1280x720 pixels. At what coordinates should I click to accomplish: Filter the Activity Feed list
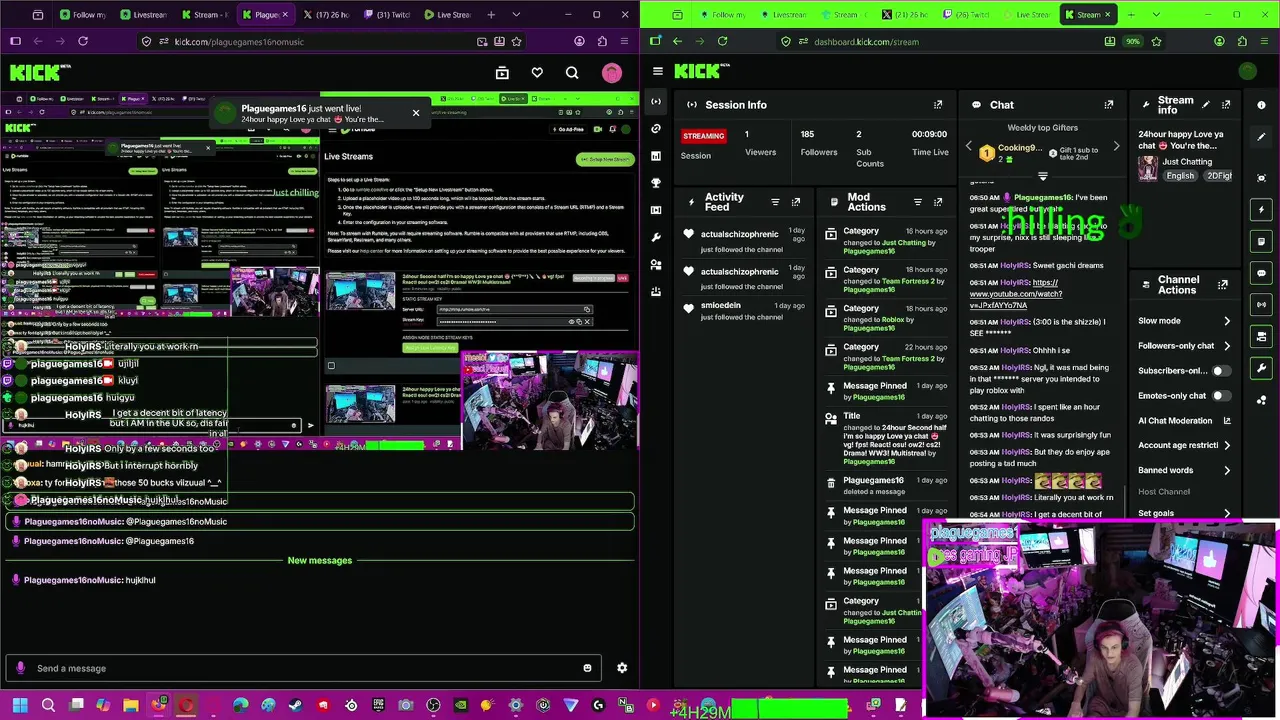tap(775, 202)
